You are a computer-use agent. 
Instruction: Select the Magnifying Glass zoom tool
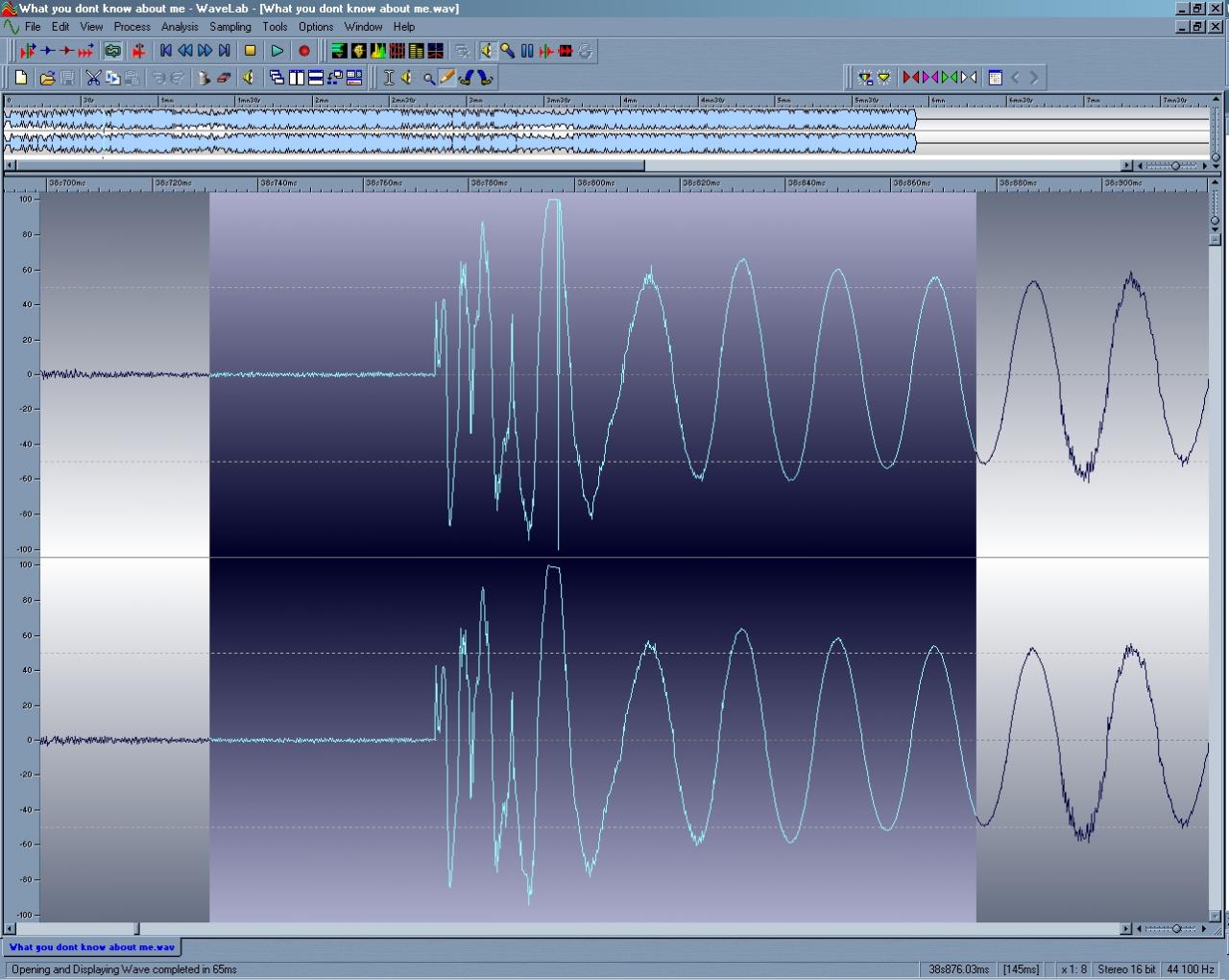coord(428,78)
